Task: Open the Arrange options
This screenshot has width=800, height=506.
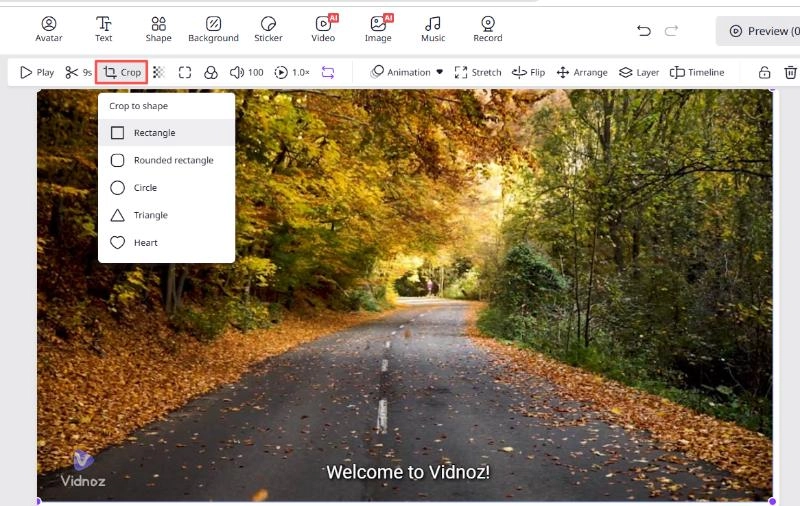Action: [582, 72]
